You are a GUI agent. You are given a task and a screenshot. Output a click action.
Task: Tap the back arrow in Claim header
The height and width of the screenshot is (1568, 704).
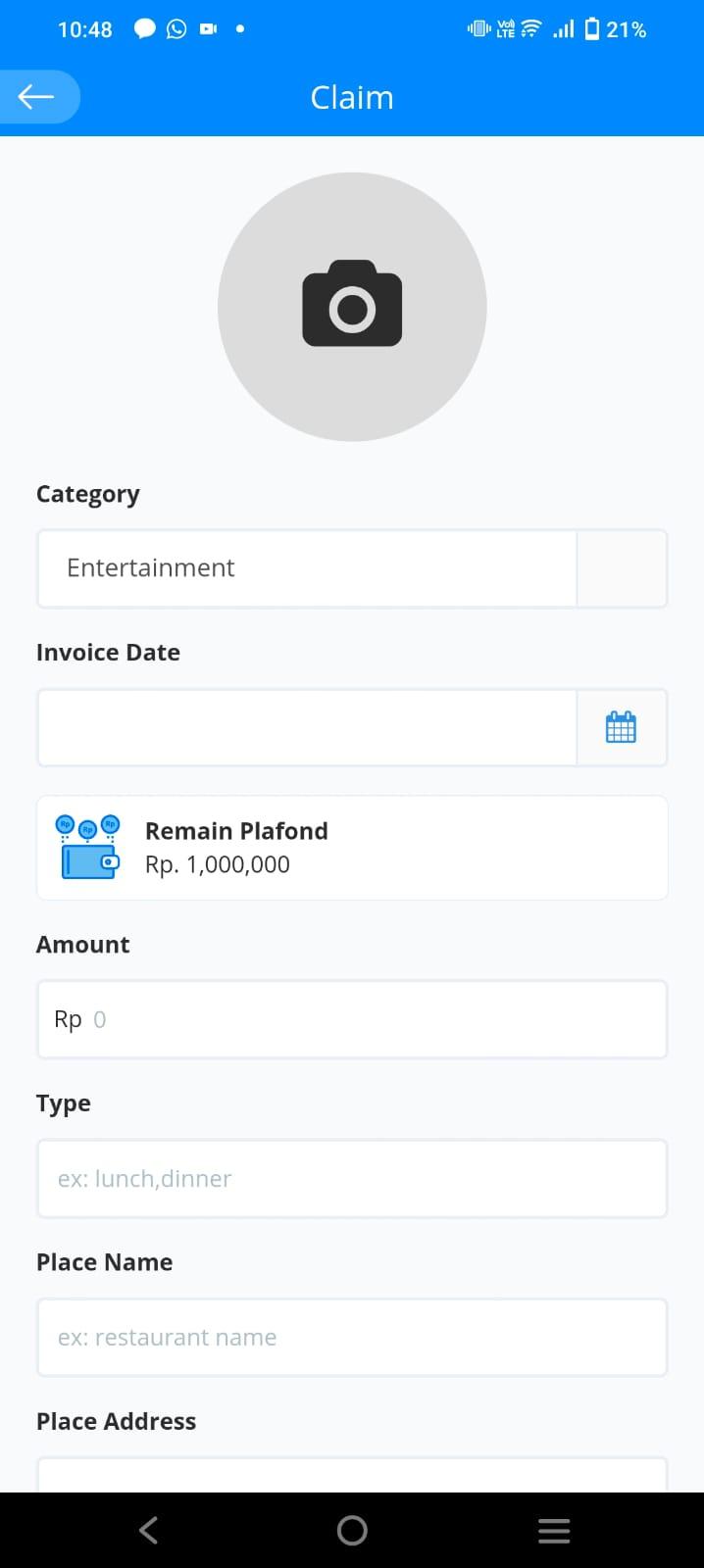(36, 96)
